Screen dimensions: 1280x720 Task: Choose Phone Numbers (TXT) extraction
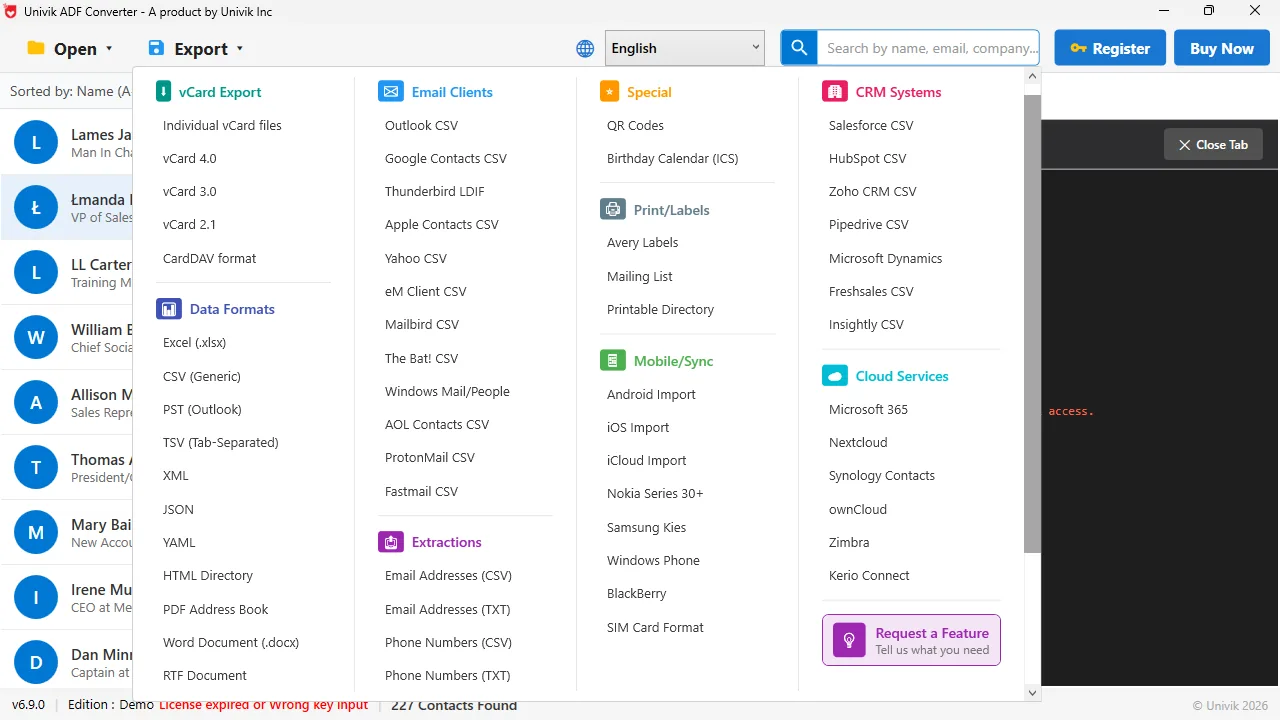[448, 675]
